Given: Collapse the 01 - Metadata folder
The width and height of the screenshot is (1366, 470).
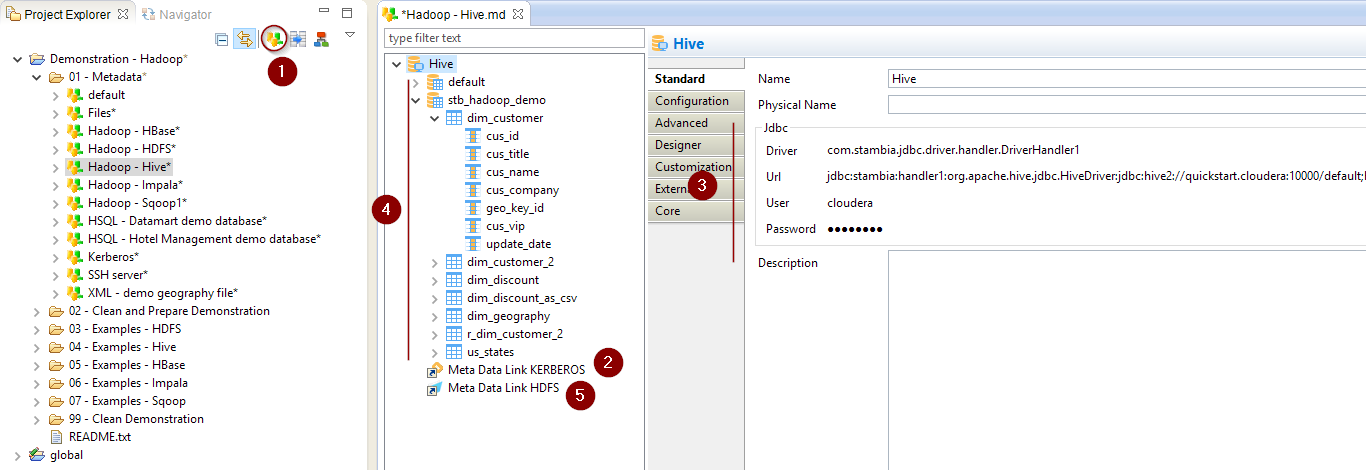Looking at the screenshot, I should [x=37, y=77].
